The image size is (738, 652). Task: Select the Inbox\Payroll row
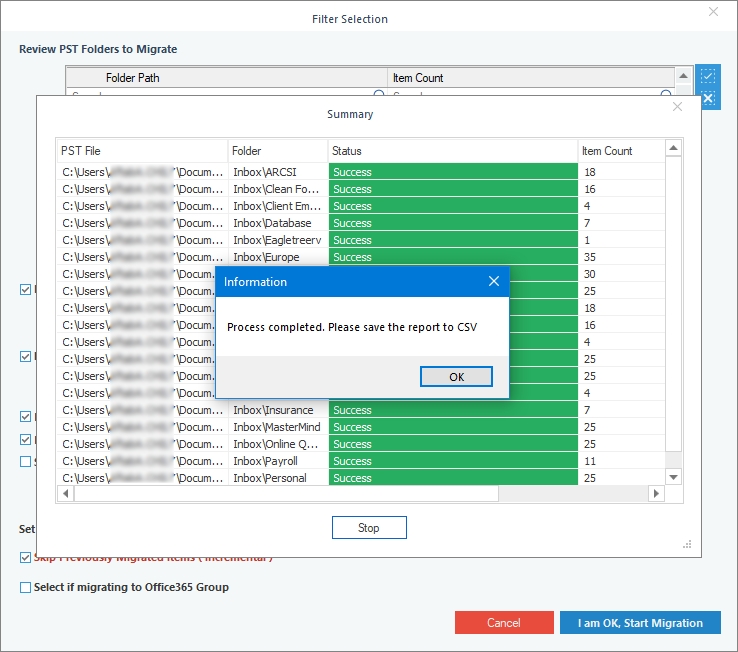coord(361,461)
